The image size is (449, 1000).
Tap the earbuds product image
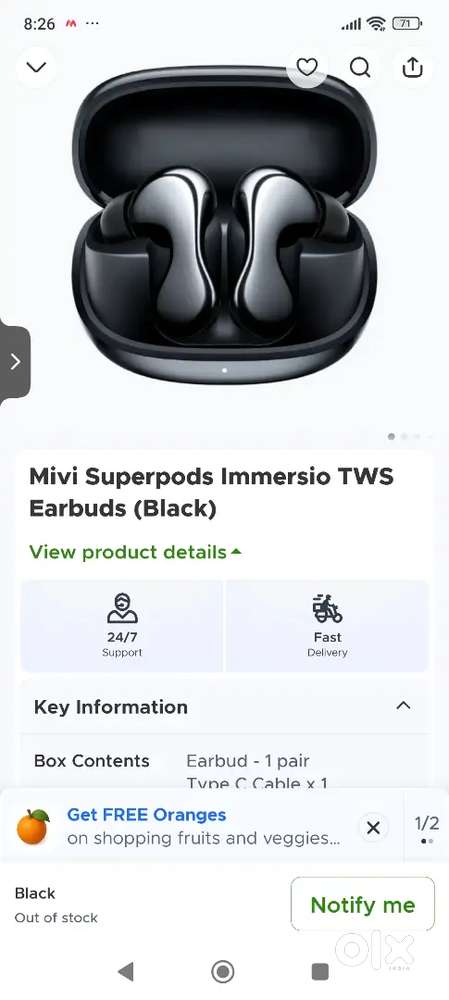(x=224, y=230)
